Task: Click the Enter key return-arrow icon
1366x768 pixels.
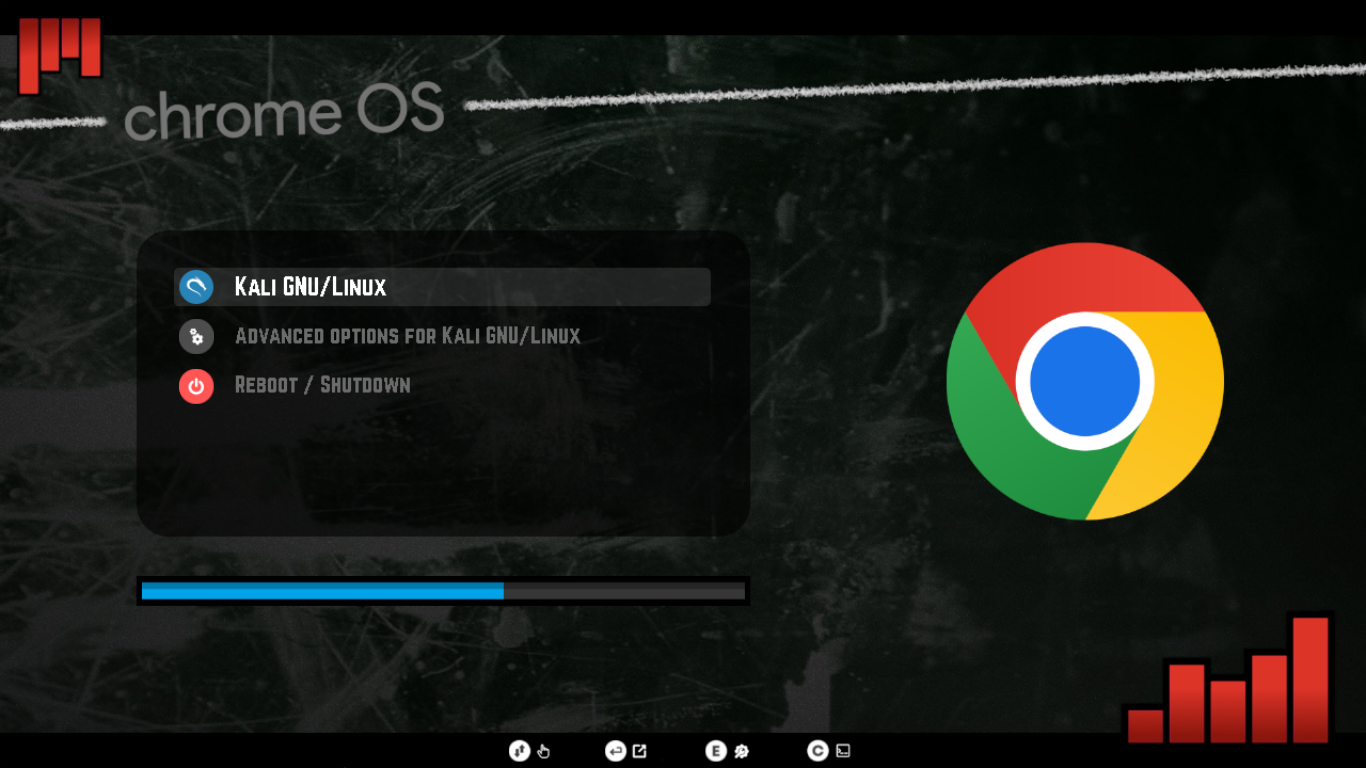Action: click(615, 751)
